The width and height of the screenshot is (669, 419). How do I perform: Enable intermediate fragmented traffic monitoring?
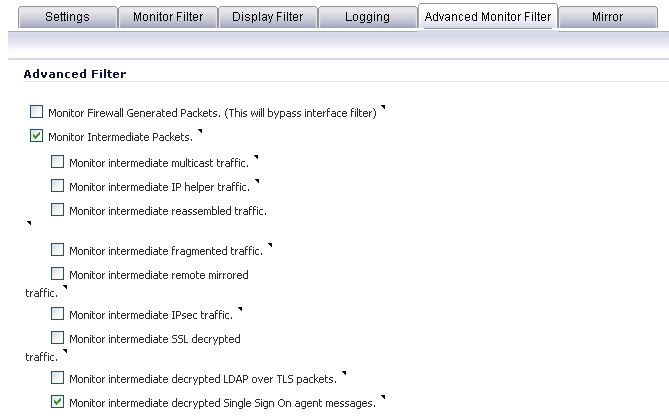click(58, 249)
